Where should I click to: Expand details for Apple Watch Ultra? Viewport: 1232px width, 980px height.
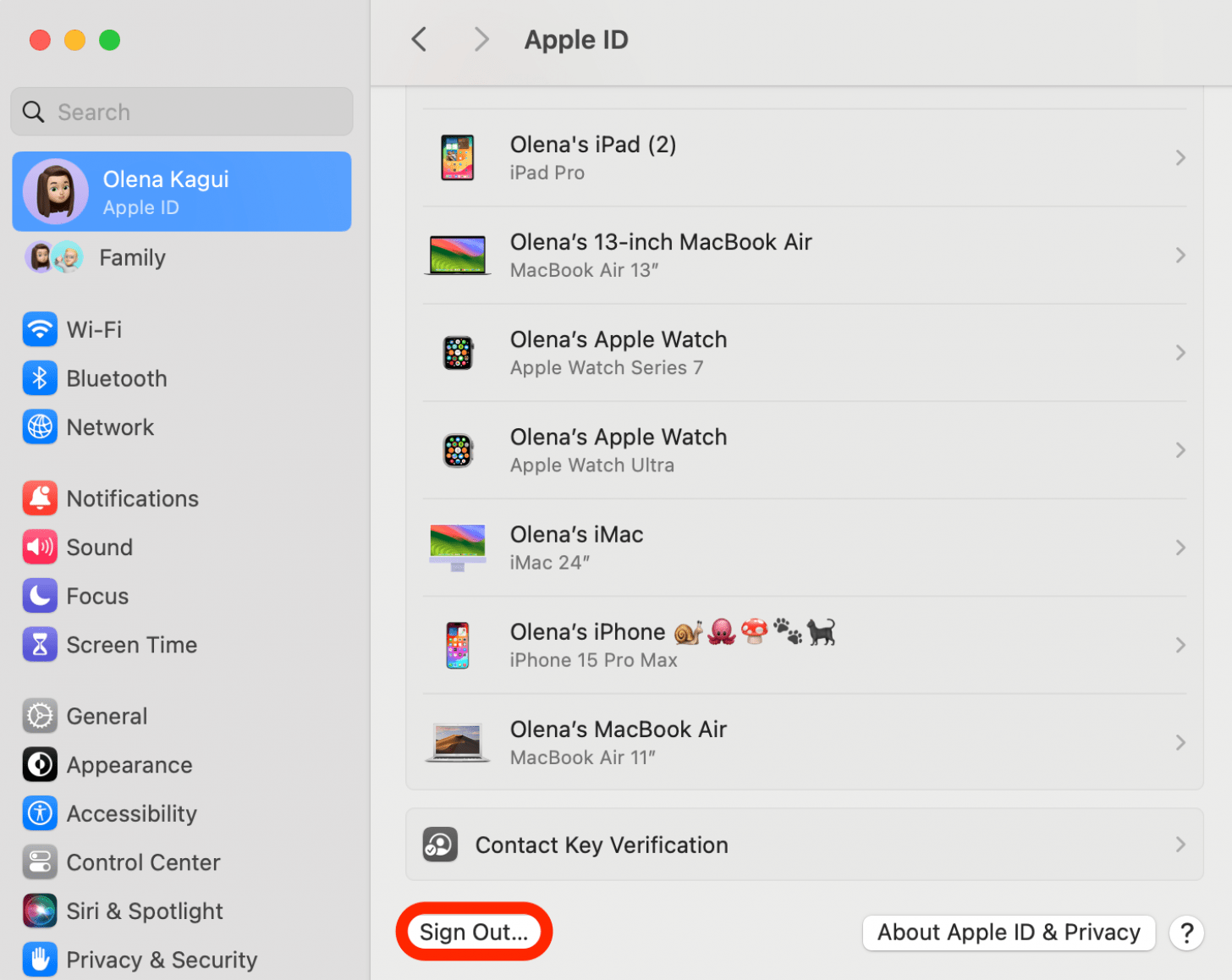pyautogui.click(x=804, y=449)
